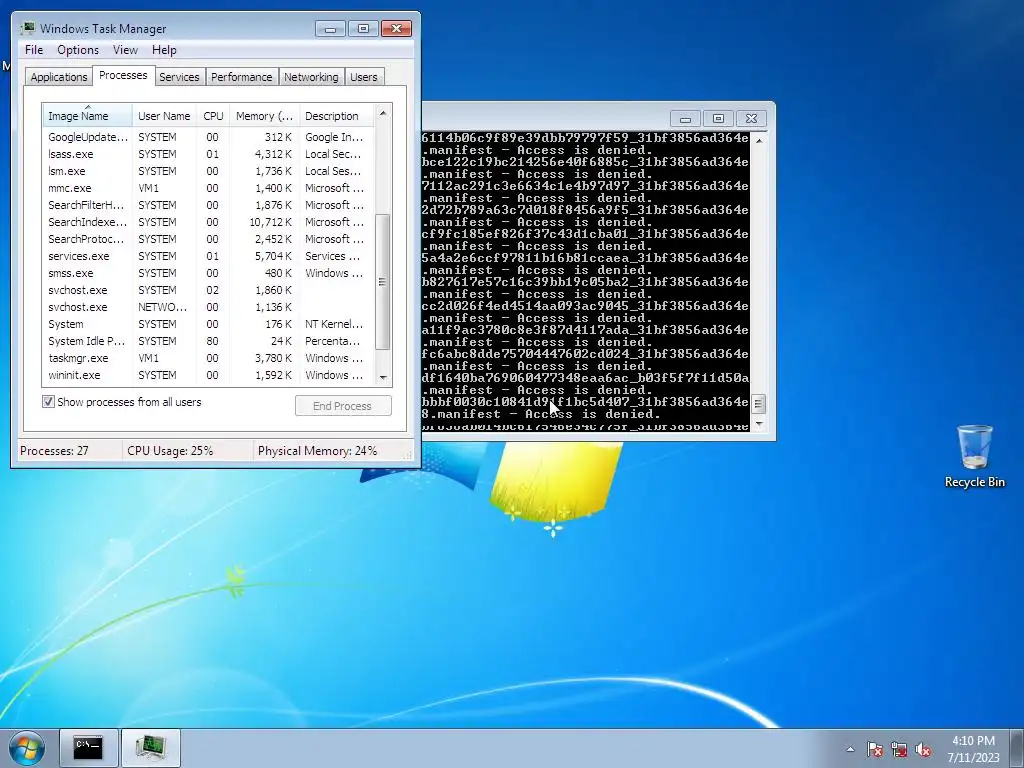
Task: Click the End Process button
Action: pyautogui.click(x=343, y=406)
